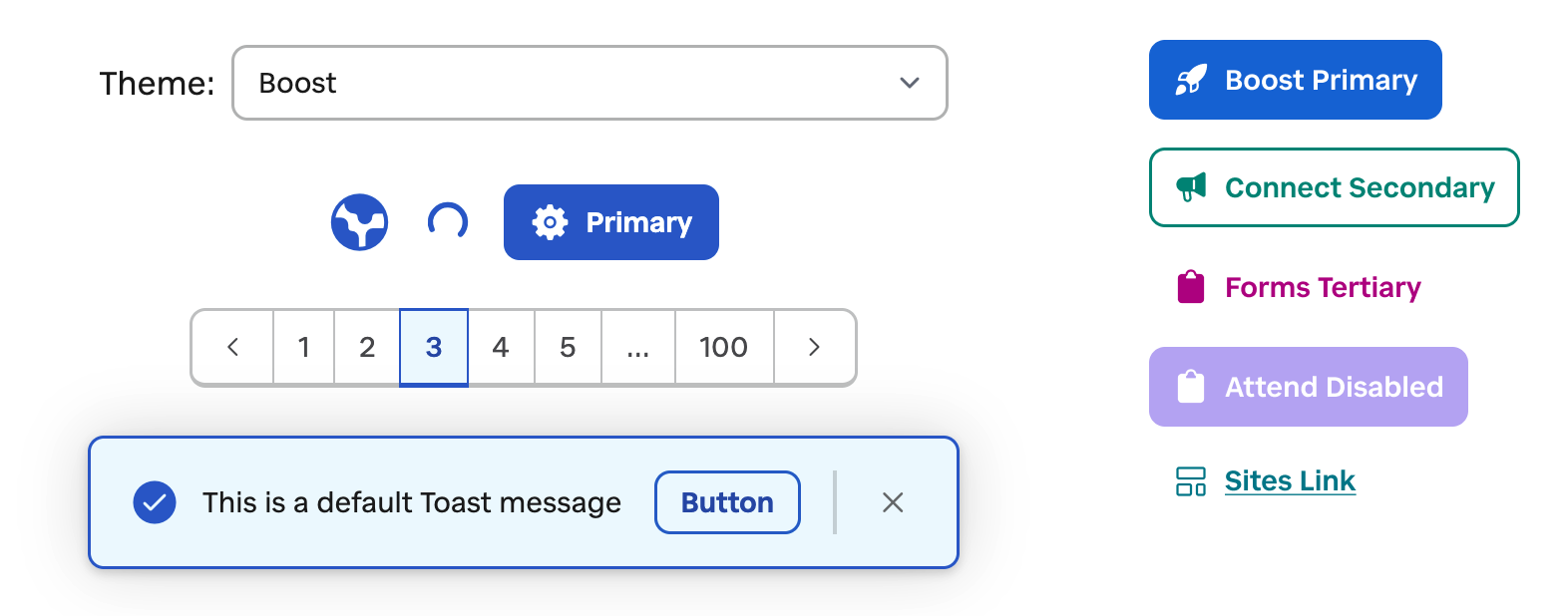Screen dimensions: 1568x616
Task: Click the Connect Secondary button
Action: pos(1334,187)
